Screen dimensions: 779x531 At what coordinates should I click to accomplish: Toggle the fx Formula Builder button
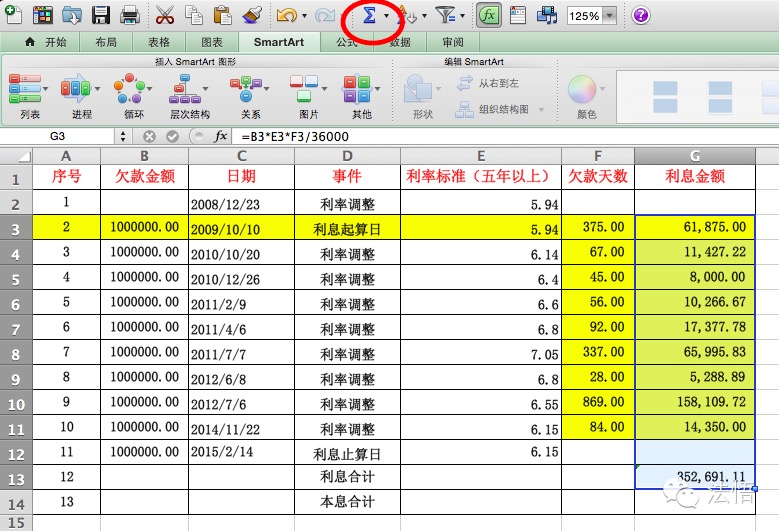point(488,15)
